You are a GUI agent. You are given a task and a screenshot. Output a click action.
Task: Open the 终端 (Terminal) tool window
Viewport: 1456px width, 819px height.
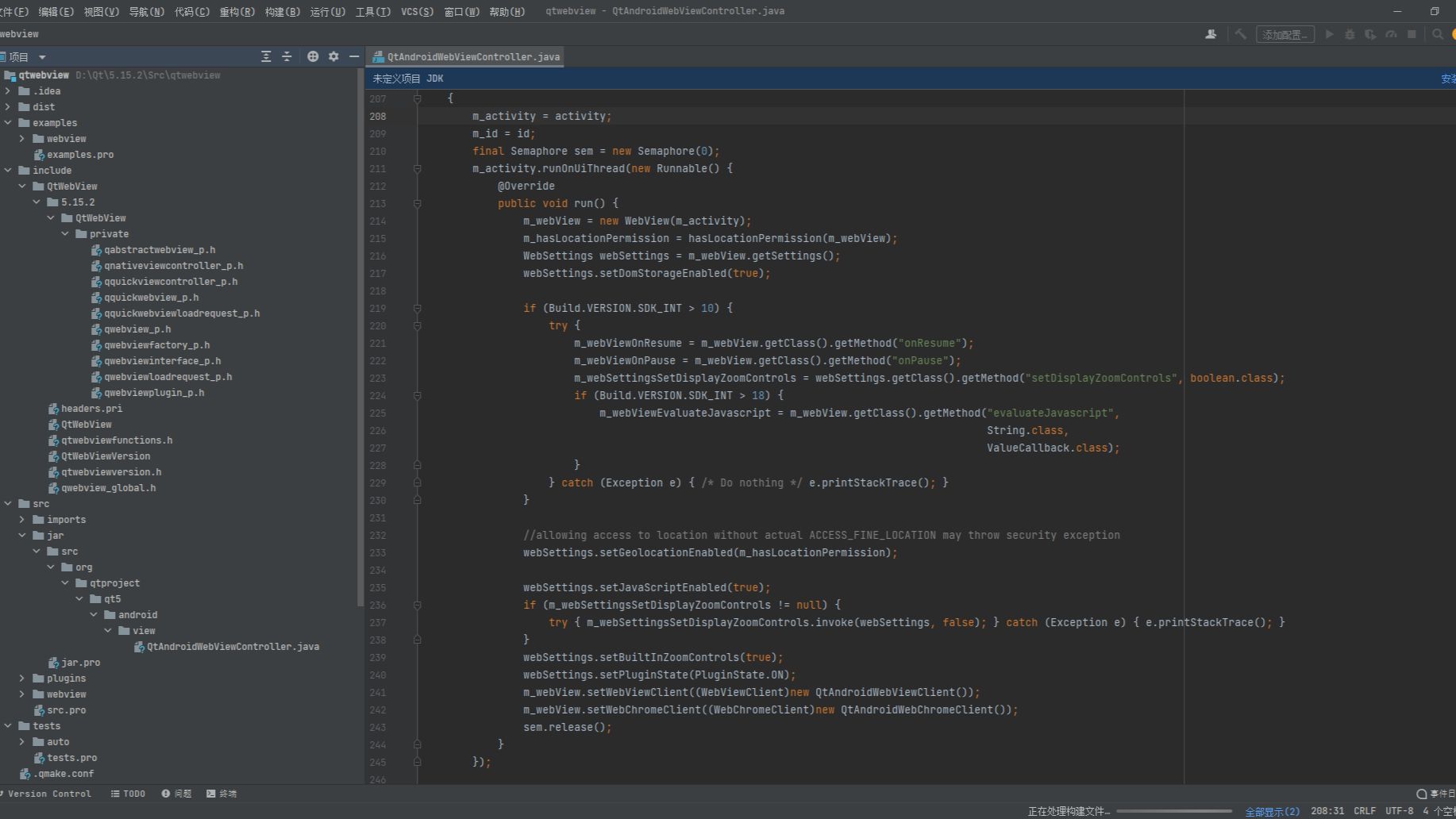click(221, 794)
